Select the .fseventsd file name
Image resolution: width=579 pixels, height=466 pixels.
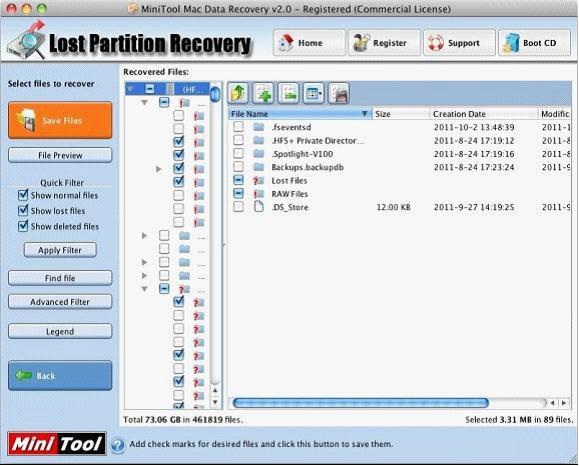tap(291, 127)
